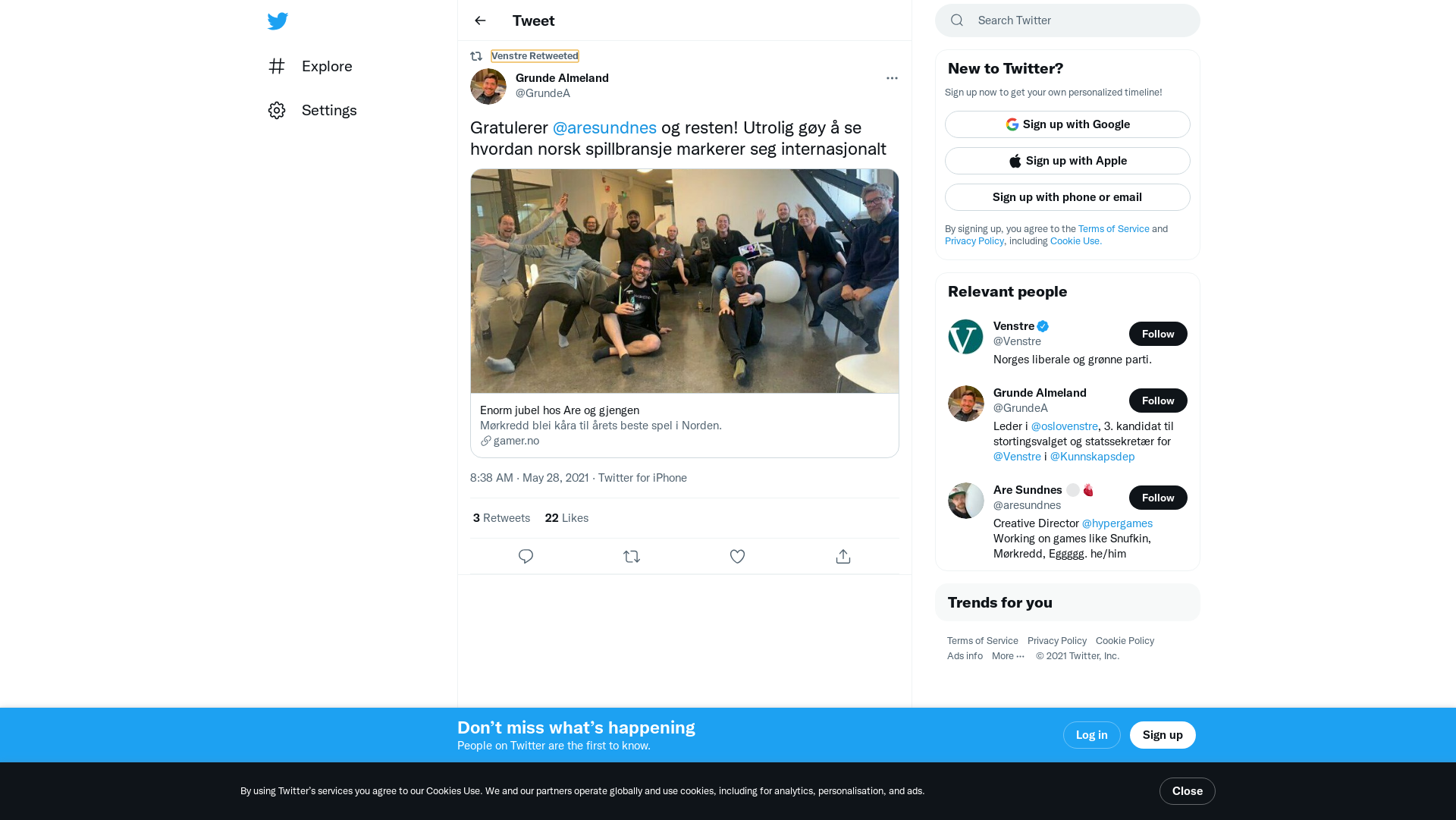Open footer Cookie Policy link
The height and width of the screenshot is (820, 1456).
coord(1125,641)
